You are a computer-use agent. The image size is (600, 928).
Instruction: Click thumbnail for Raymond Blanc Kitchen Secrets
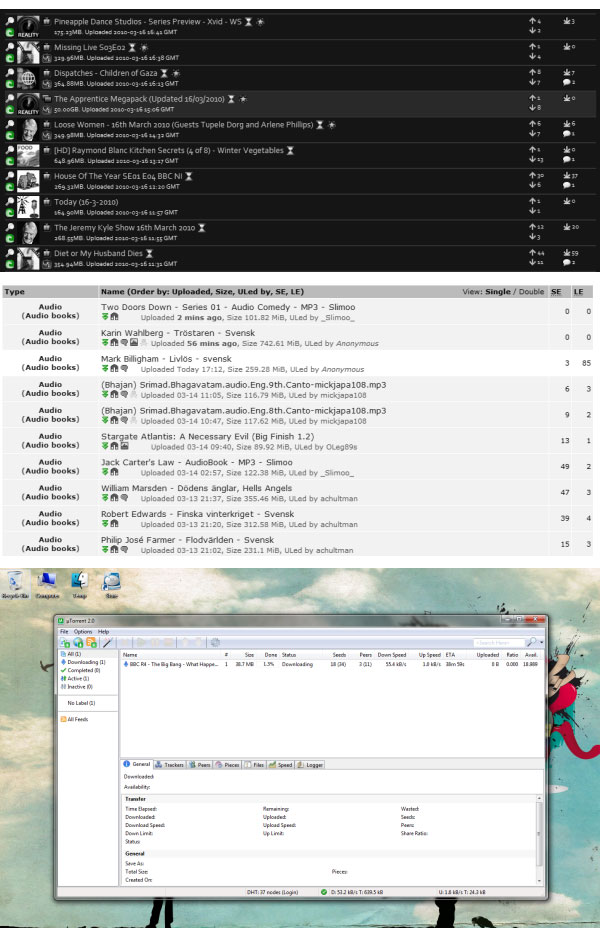point(29,155)
